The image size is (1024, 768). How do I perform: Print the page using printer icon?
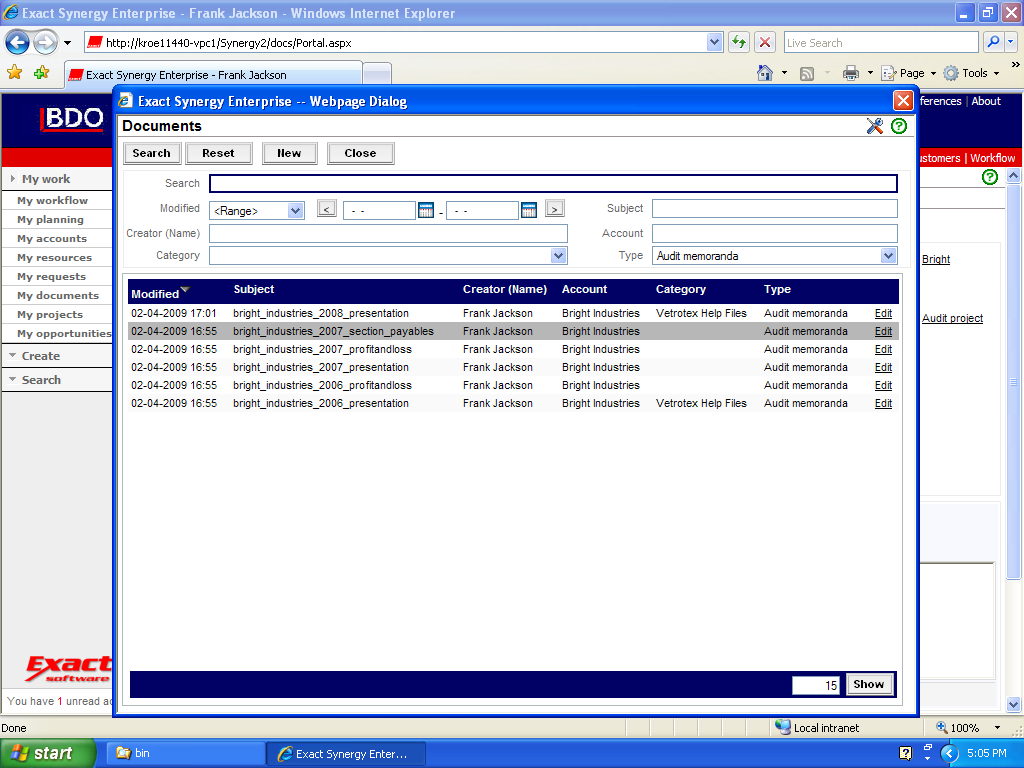pyautogui.click(x=850, y=73)
